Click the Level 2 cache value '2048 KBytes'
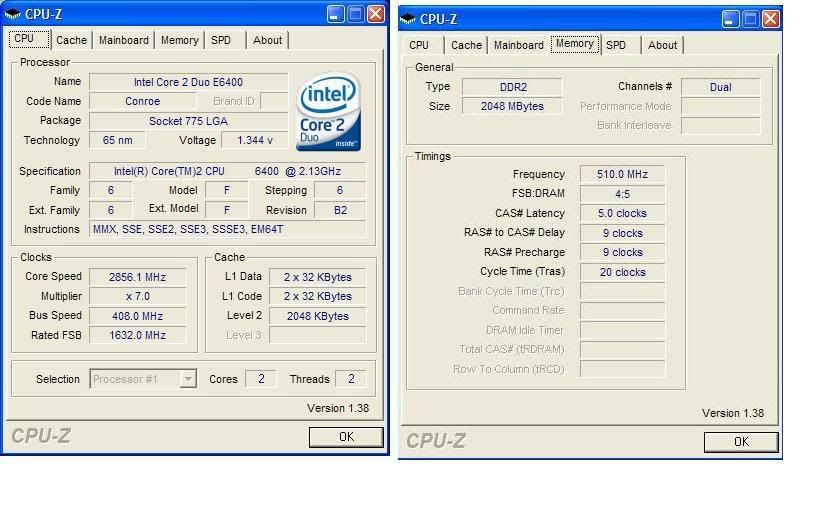This screenshot has height=525, width=840. pos(318,316)
